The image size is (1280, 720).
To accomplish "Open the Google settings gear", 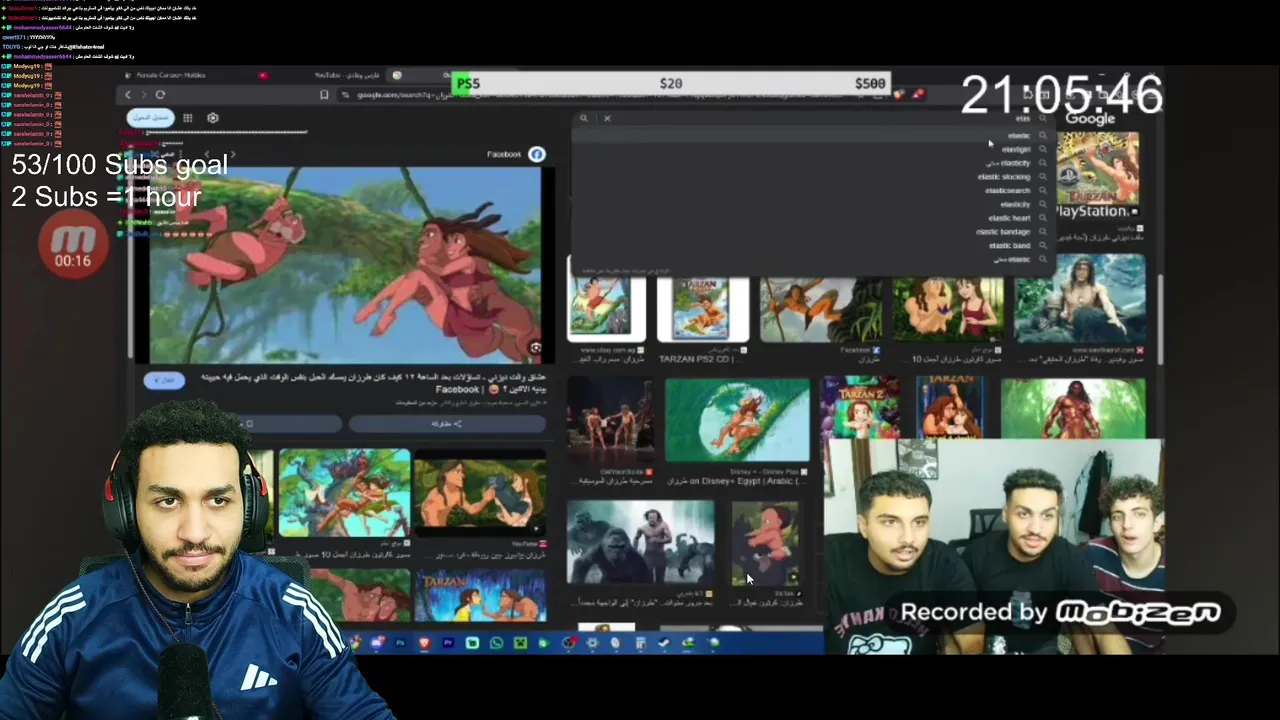I will tap(212, 118).
